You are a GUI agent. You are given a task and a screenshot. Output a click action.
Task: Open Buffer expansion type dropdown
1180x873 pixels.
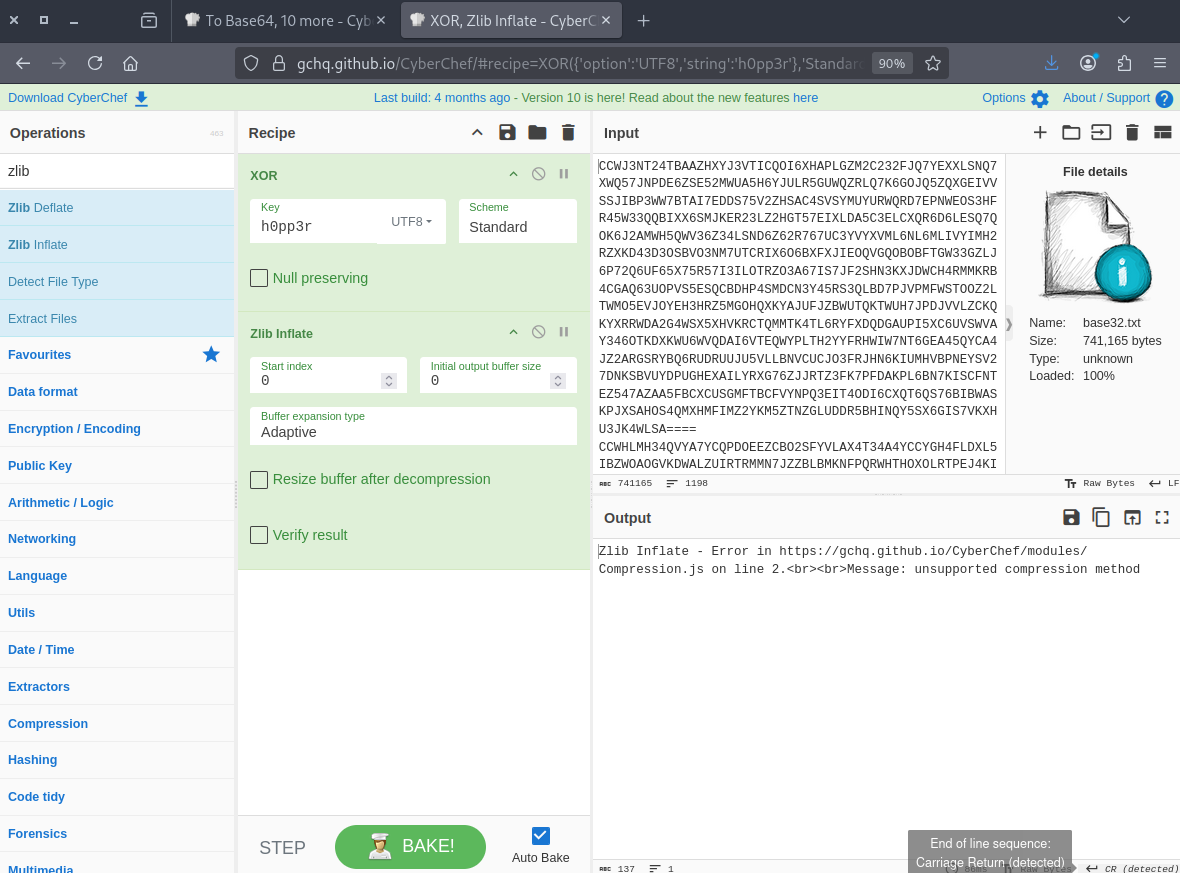[x=412, y=432]
